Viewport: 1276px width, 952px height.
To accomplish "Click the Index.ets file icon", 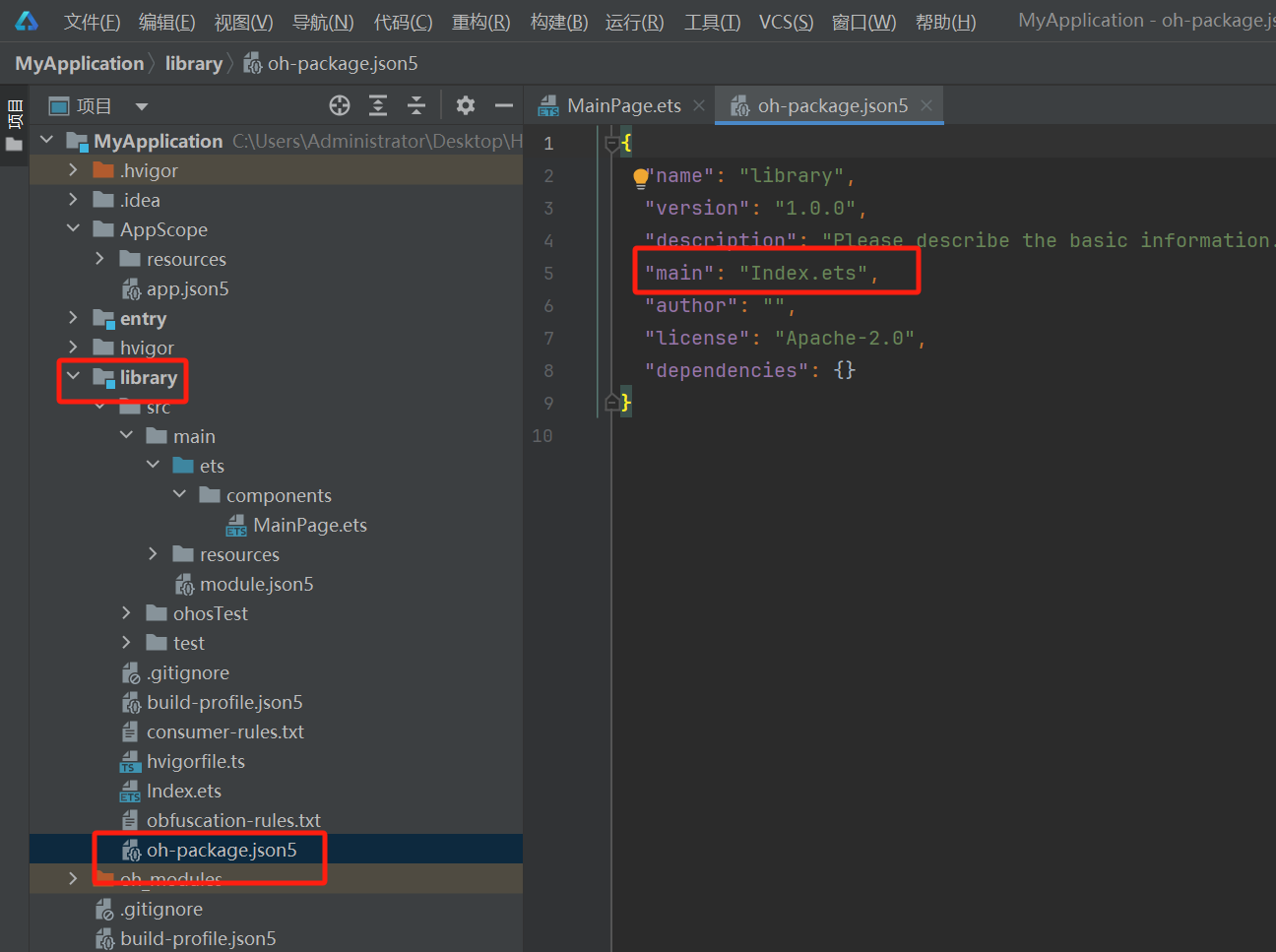I will [x=130, y=792].
